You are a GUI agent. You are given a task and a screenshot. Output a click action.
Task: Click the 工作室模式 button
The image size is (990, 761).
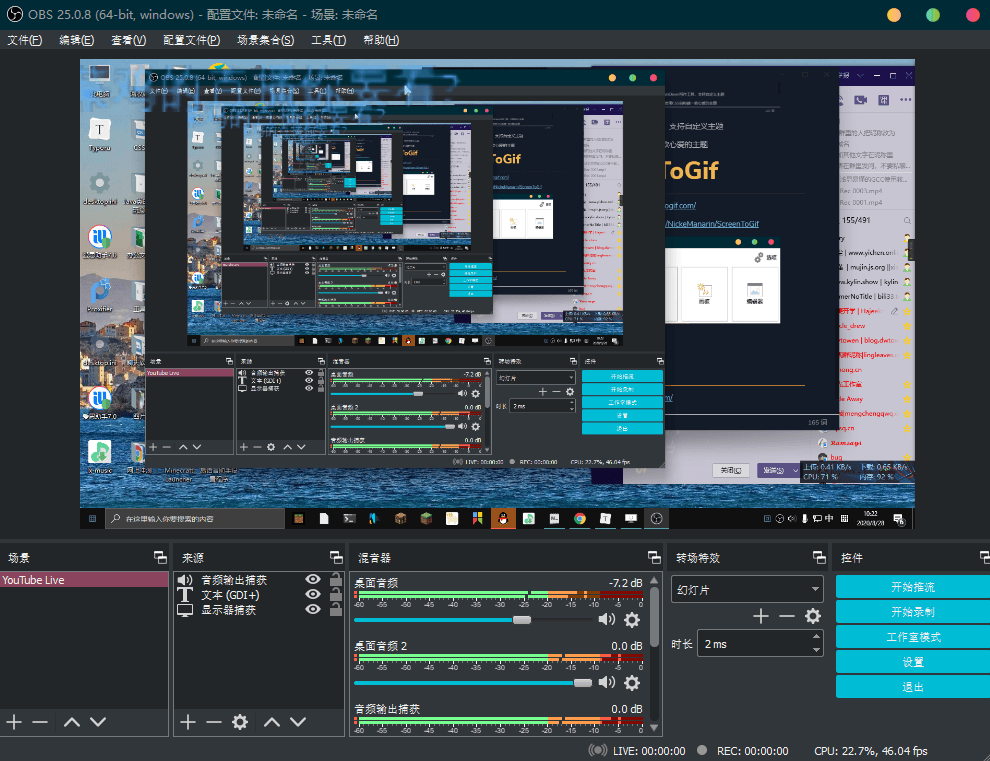912,637
